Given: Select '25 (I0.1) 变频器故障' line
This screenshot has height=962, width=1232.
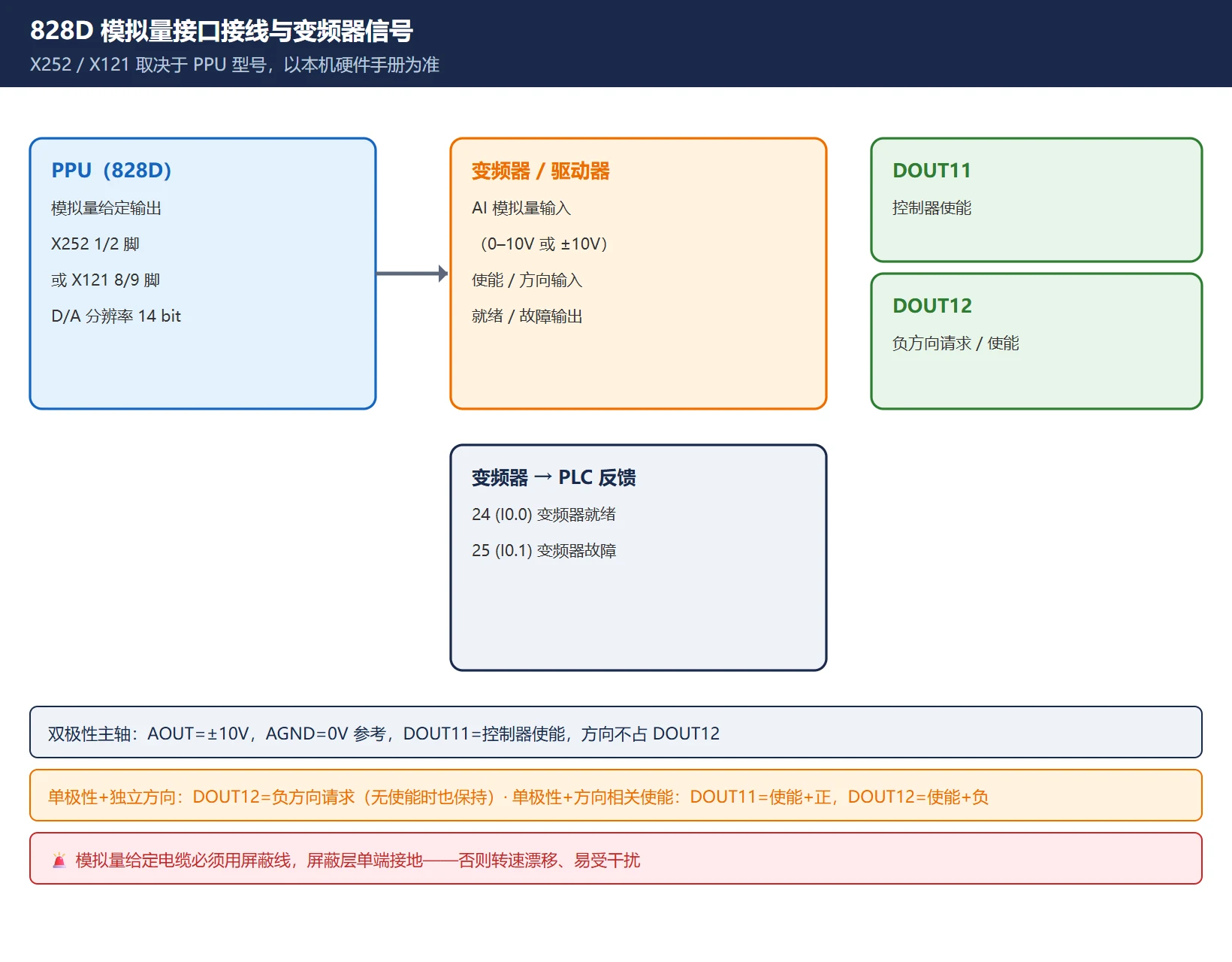Looking at the screenshot, I should point(544,551).
